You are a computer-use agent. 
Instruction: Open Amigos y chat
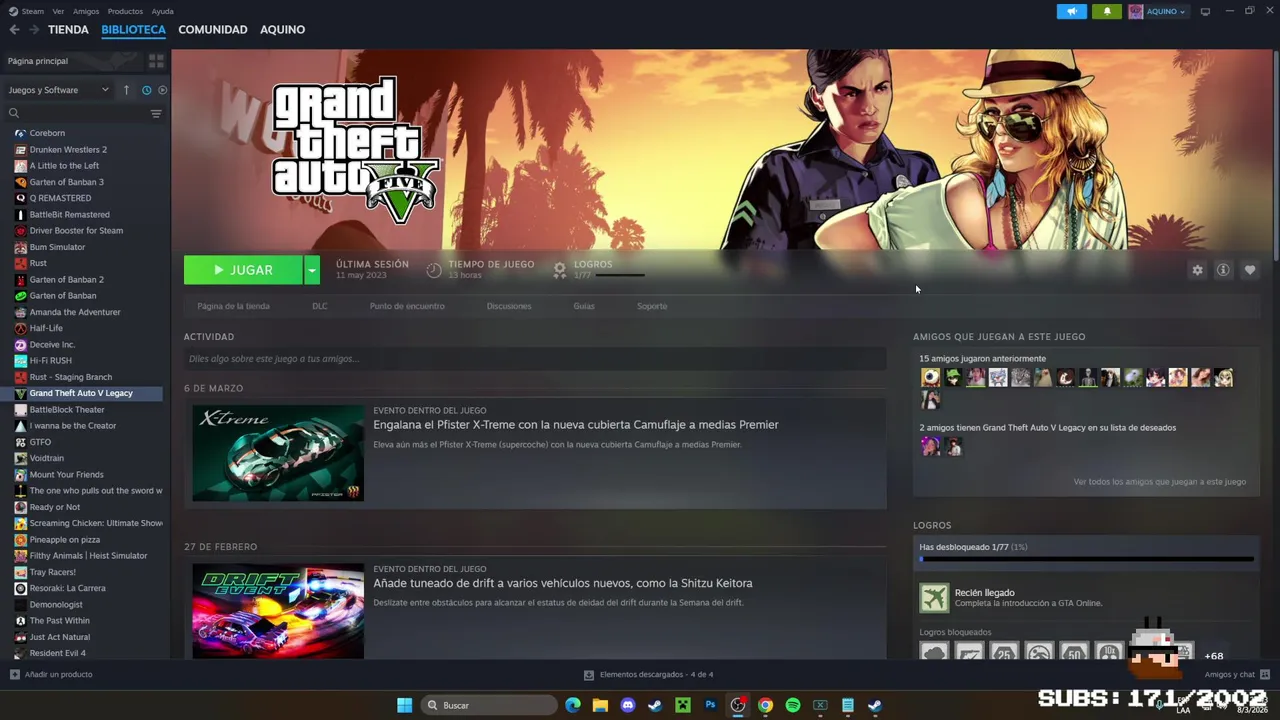point(1237,675)
